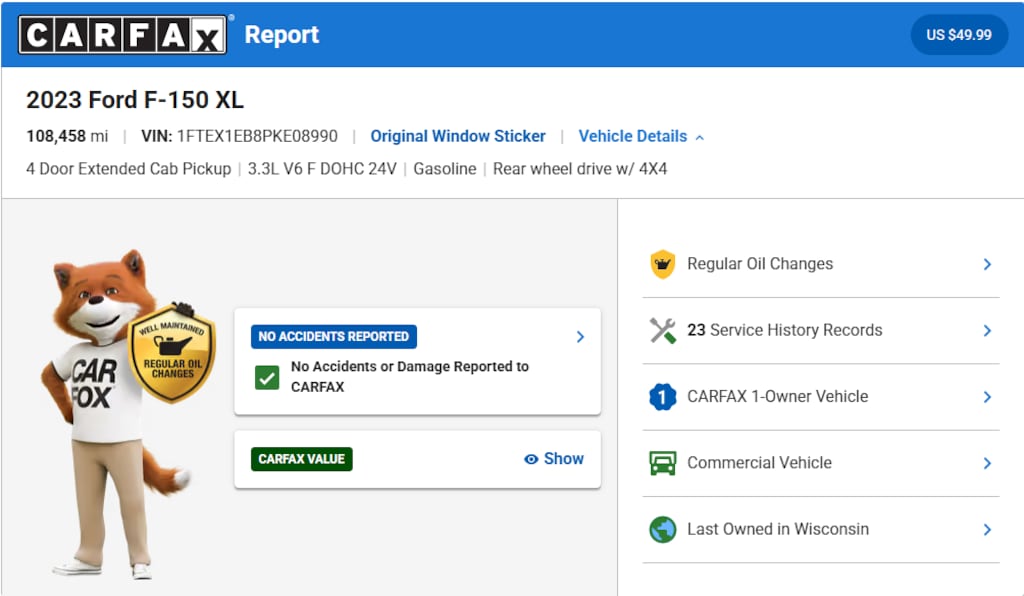Click the Well Maintained oil changes badge

tap(172, 351)
